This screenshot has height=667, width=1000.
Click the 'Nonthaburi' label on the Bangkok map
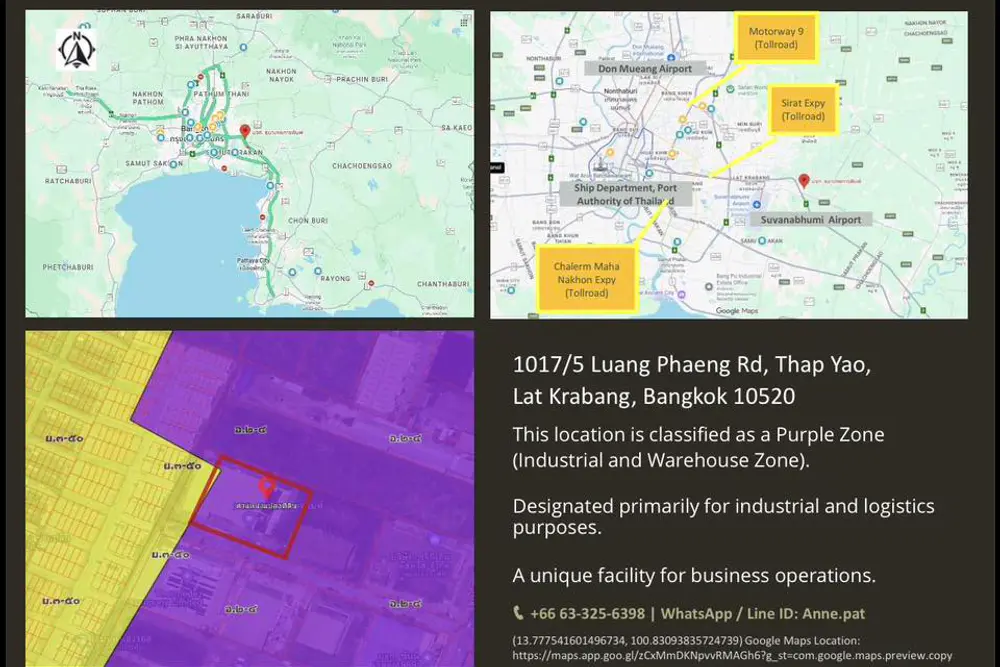(621, 91)
